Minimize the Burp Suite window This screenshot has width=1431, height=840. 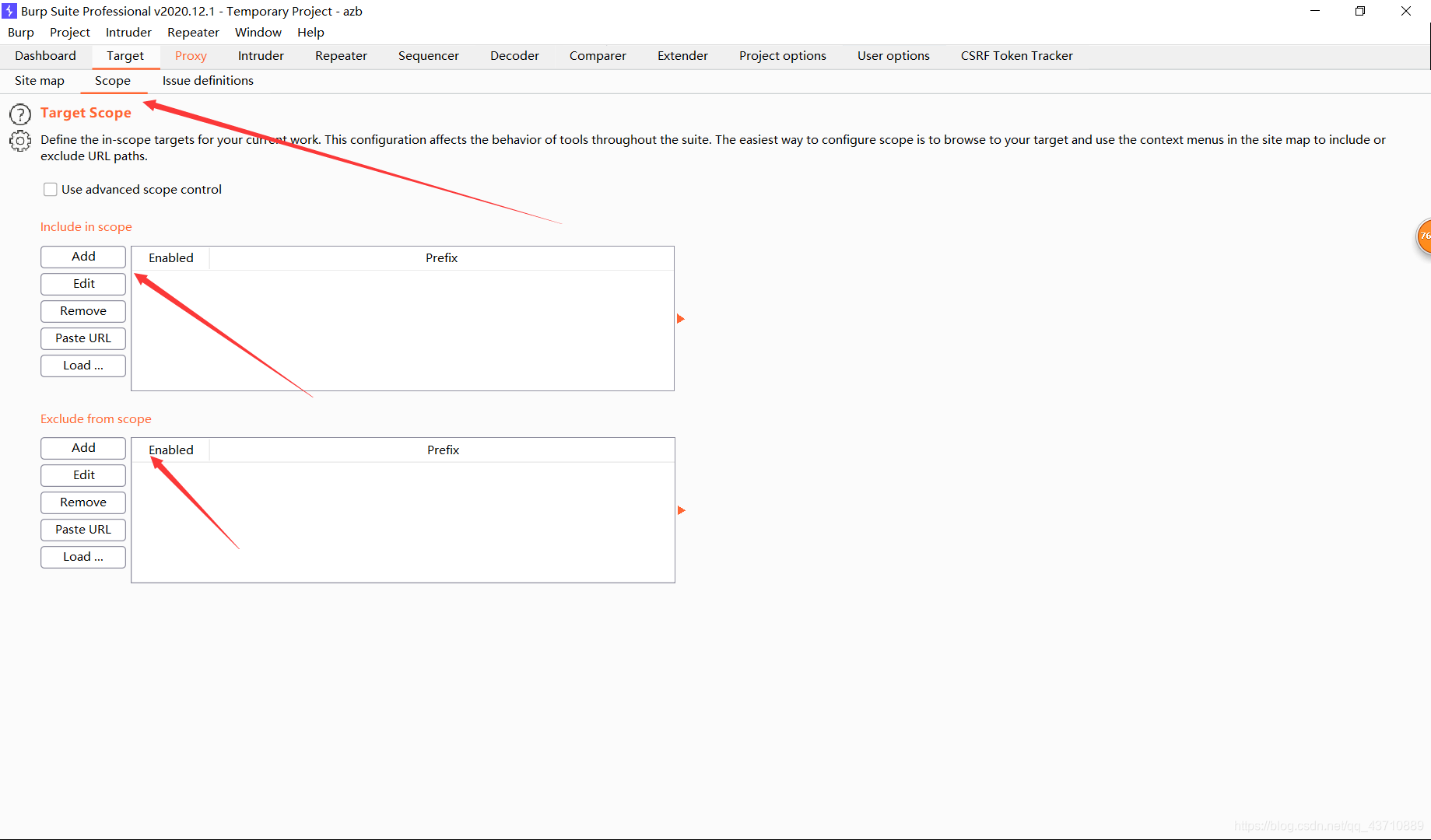(x=1315, y=11)
